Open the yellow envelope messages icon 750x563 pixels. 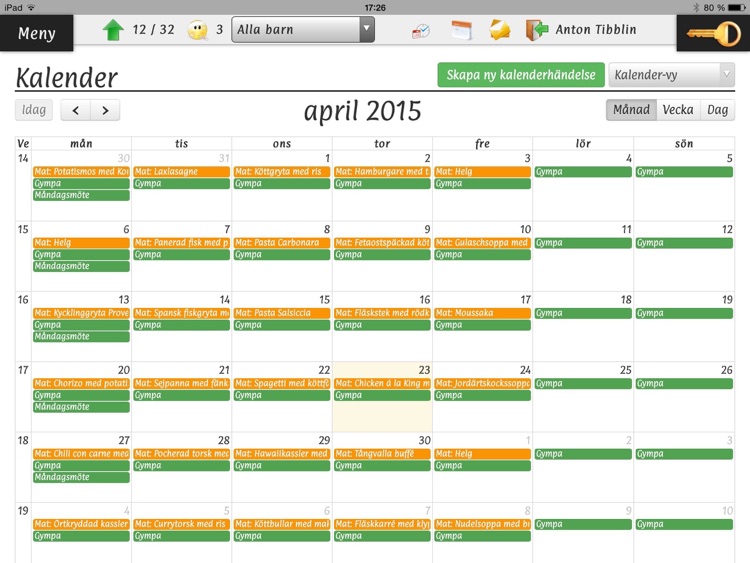(499, 30)
